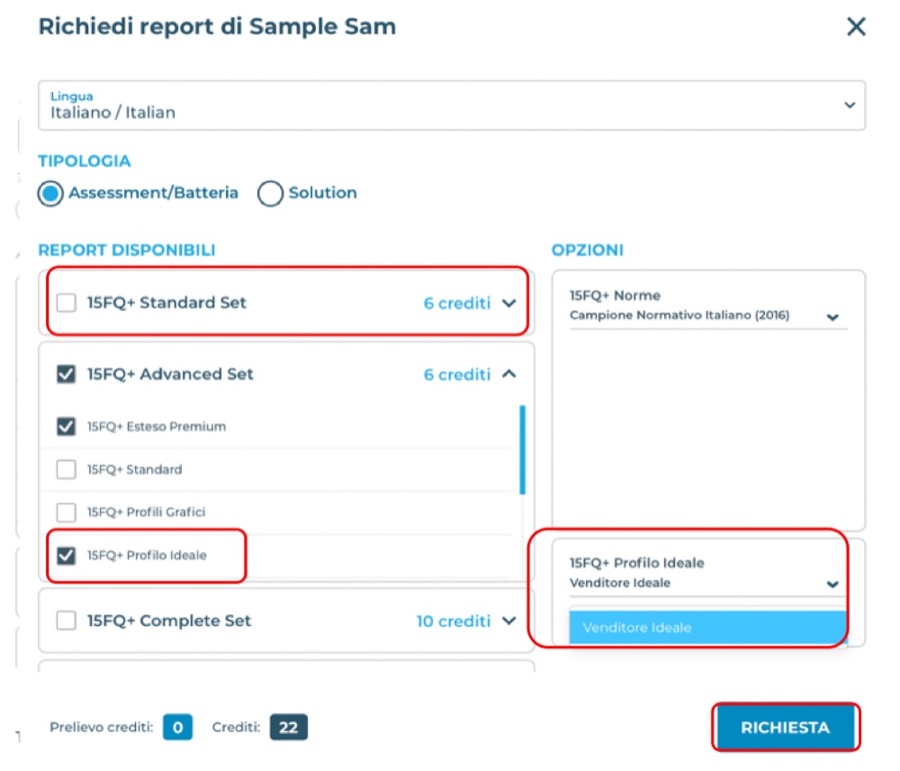Click the OPZIONI heading
The height and width of the screenshot is (771, 900).
(588, 250)
